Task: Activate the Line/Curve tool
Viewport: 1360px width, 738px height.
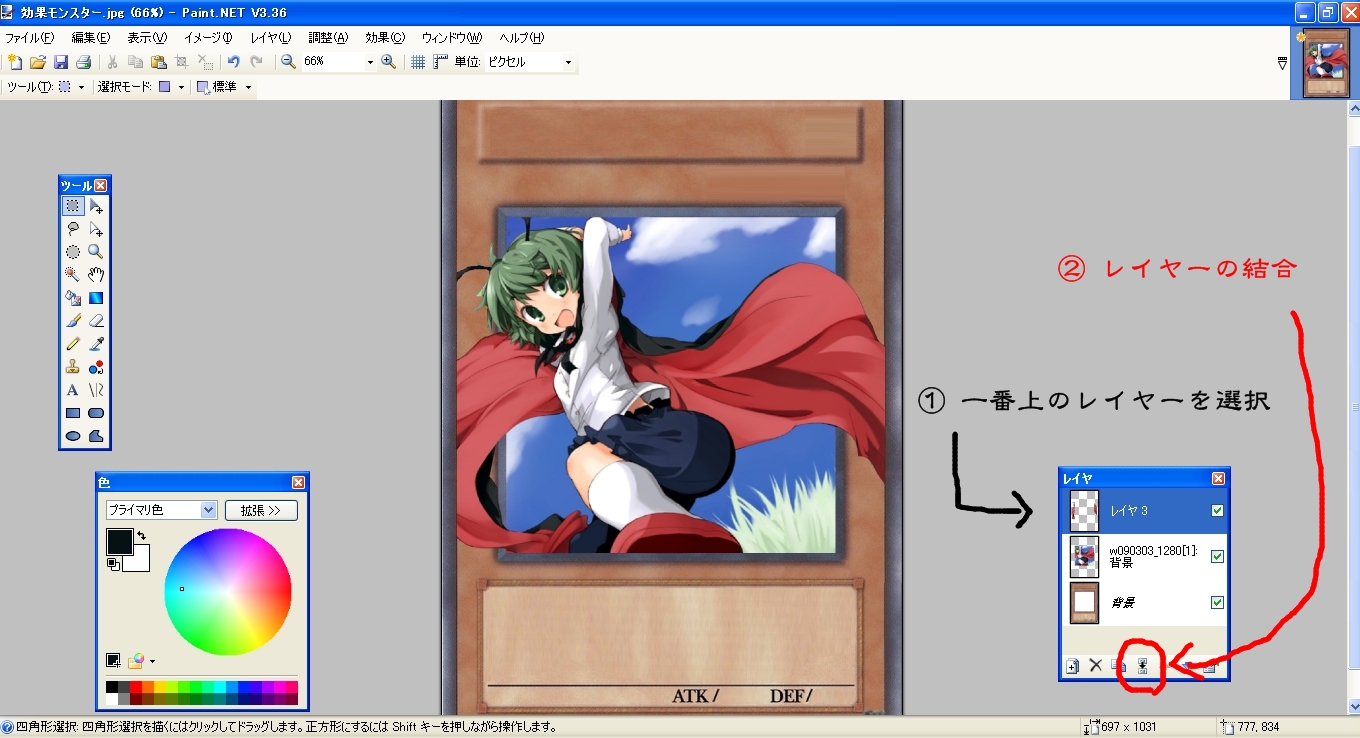Action: tap(96, 390)
